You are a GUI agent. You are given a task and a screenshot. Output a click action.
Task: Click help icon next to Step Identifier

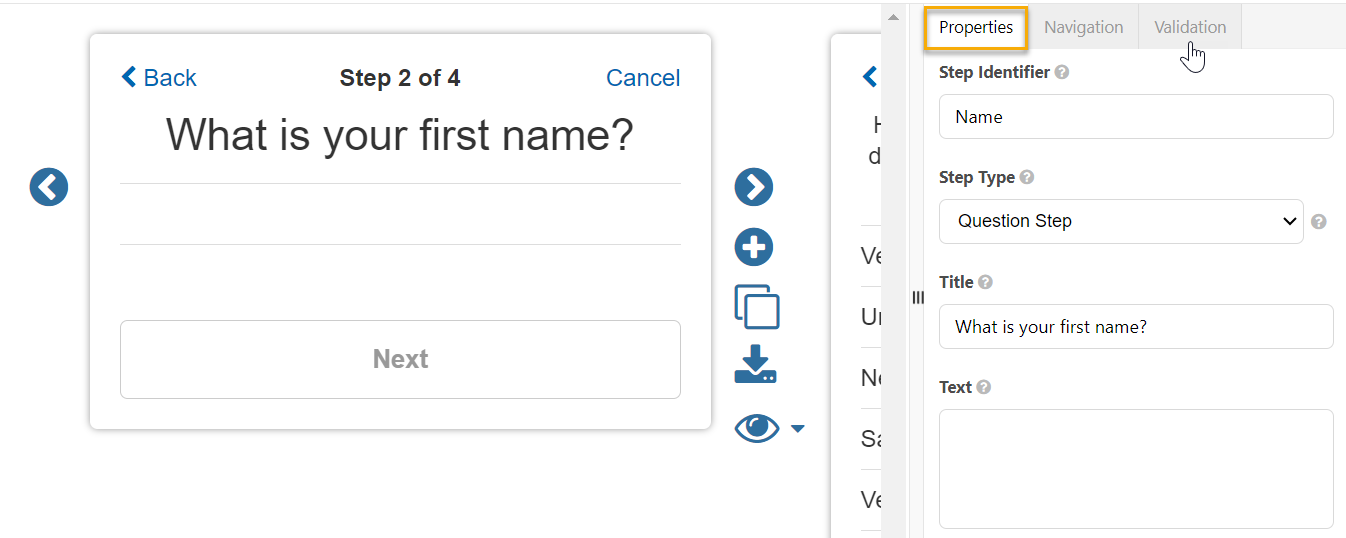[x=1062, y=73]
